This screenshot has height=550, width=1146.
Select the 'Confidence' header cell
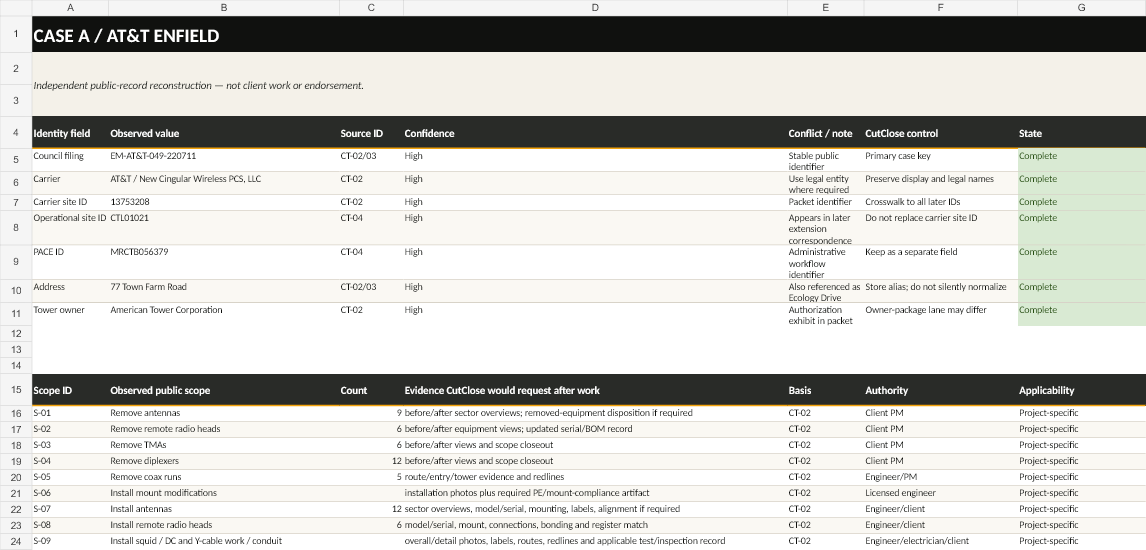coord(595,133)
